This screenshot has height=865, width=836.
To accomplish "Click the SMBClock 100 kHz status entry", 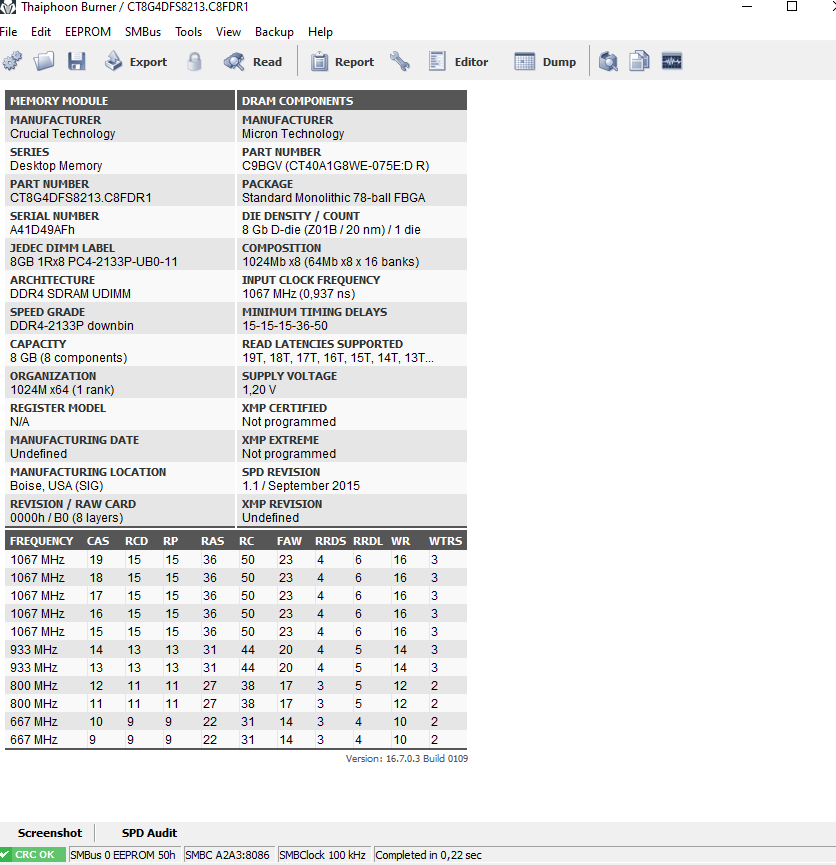I will (x=322, y=855).
